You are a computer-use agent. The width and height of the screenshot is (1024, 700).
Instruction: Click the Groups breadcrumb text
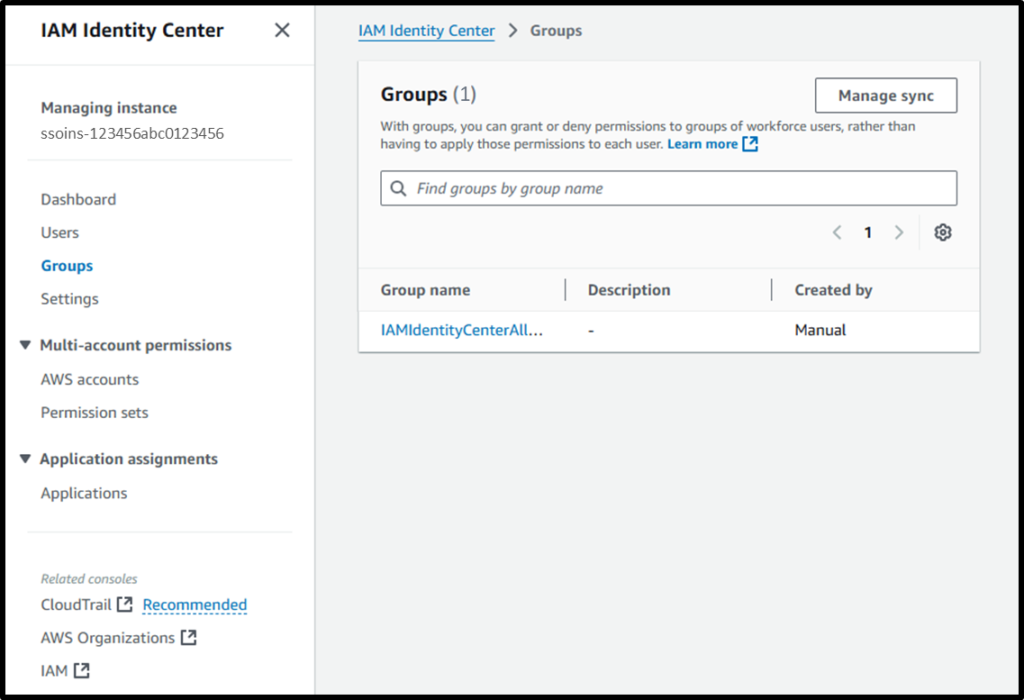(x=556, y=31)
